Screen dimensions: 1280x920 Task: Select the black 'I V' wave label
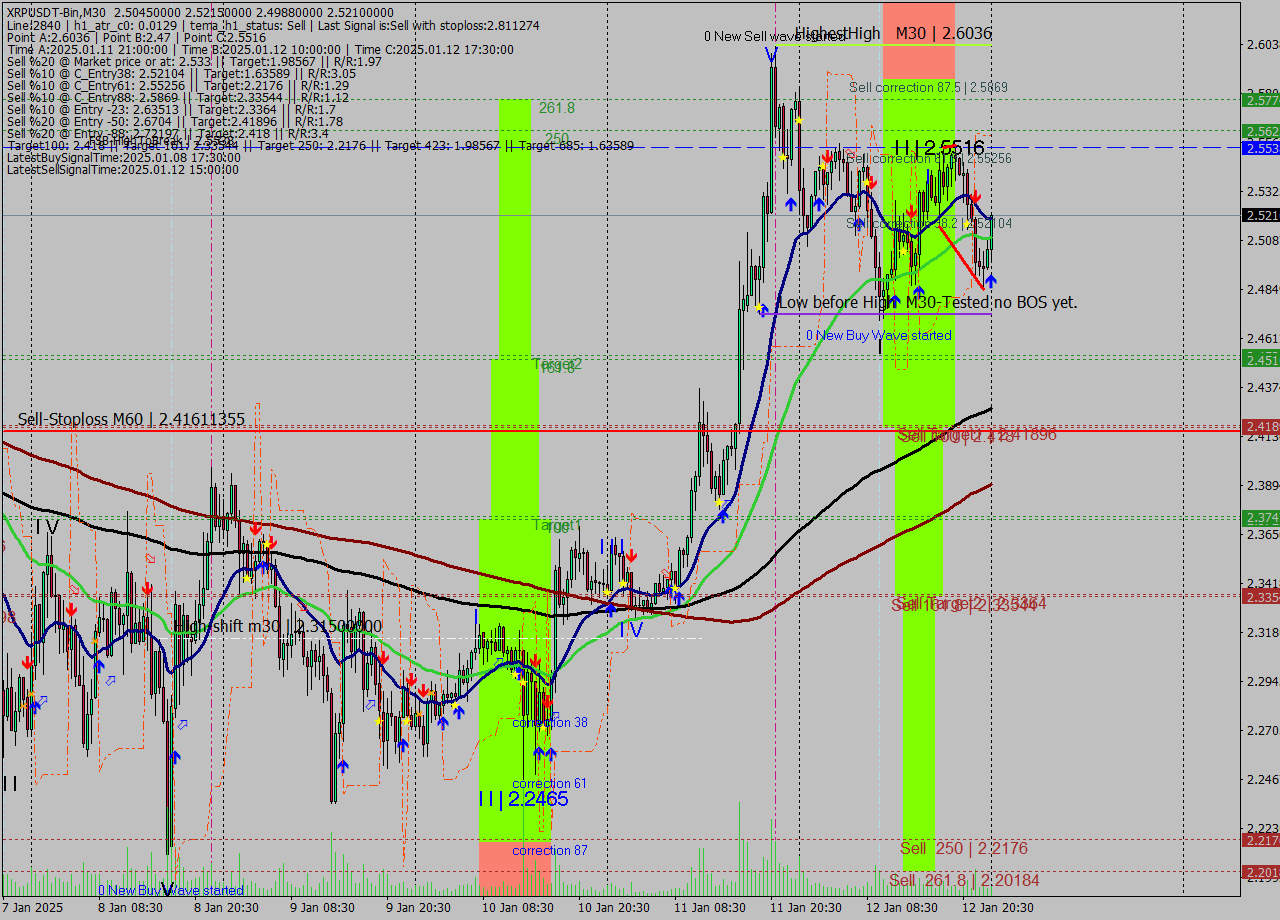point(46,526)
